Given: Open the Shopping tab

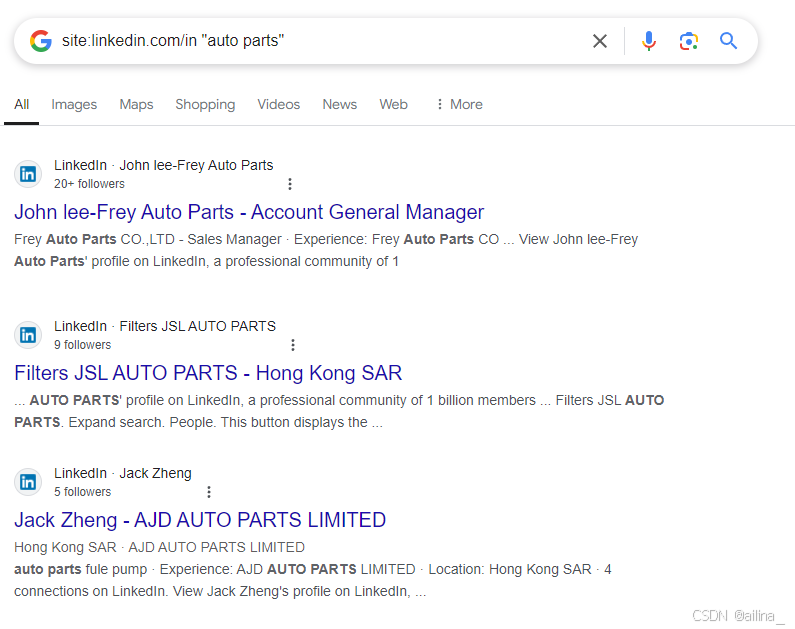Looking at the screenshot, I should pos(205,104).
